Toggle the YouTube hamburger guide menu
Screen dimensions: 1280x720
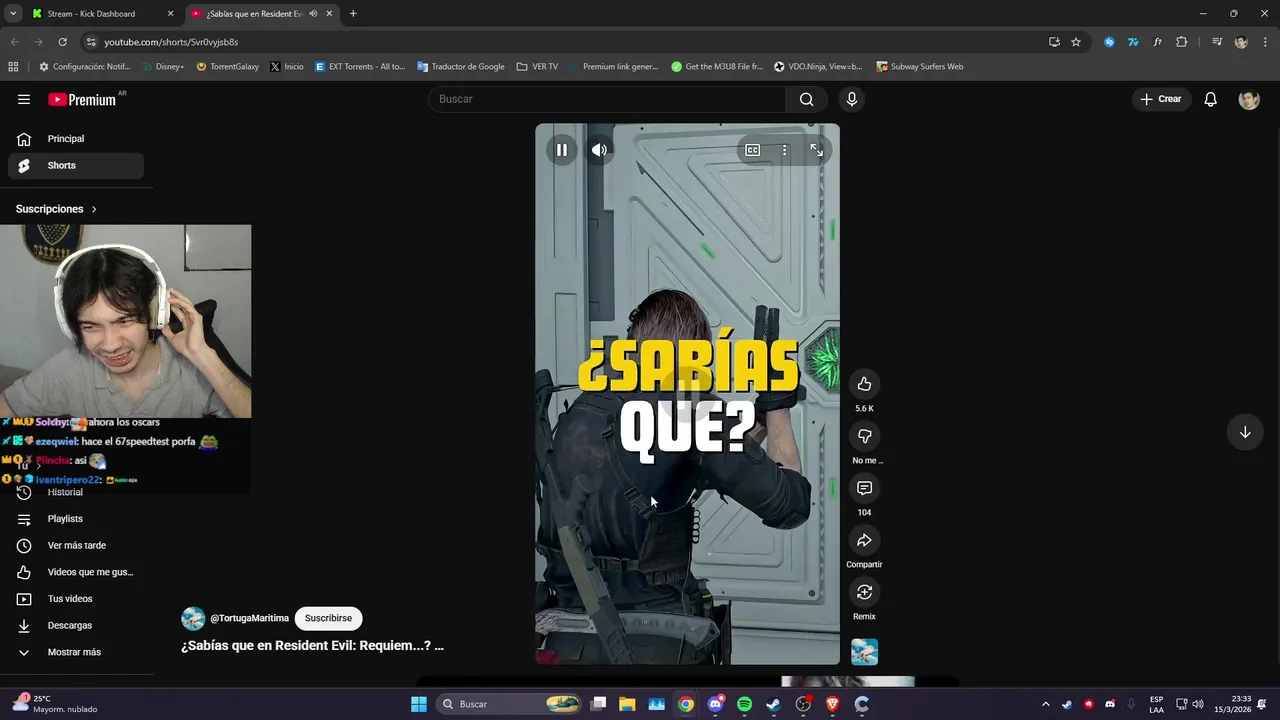(24, 99)
